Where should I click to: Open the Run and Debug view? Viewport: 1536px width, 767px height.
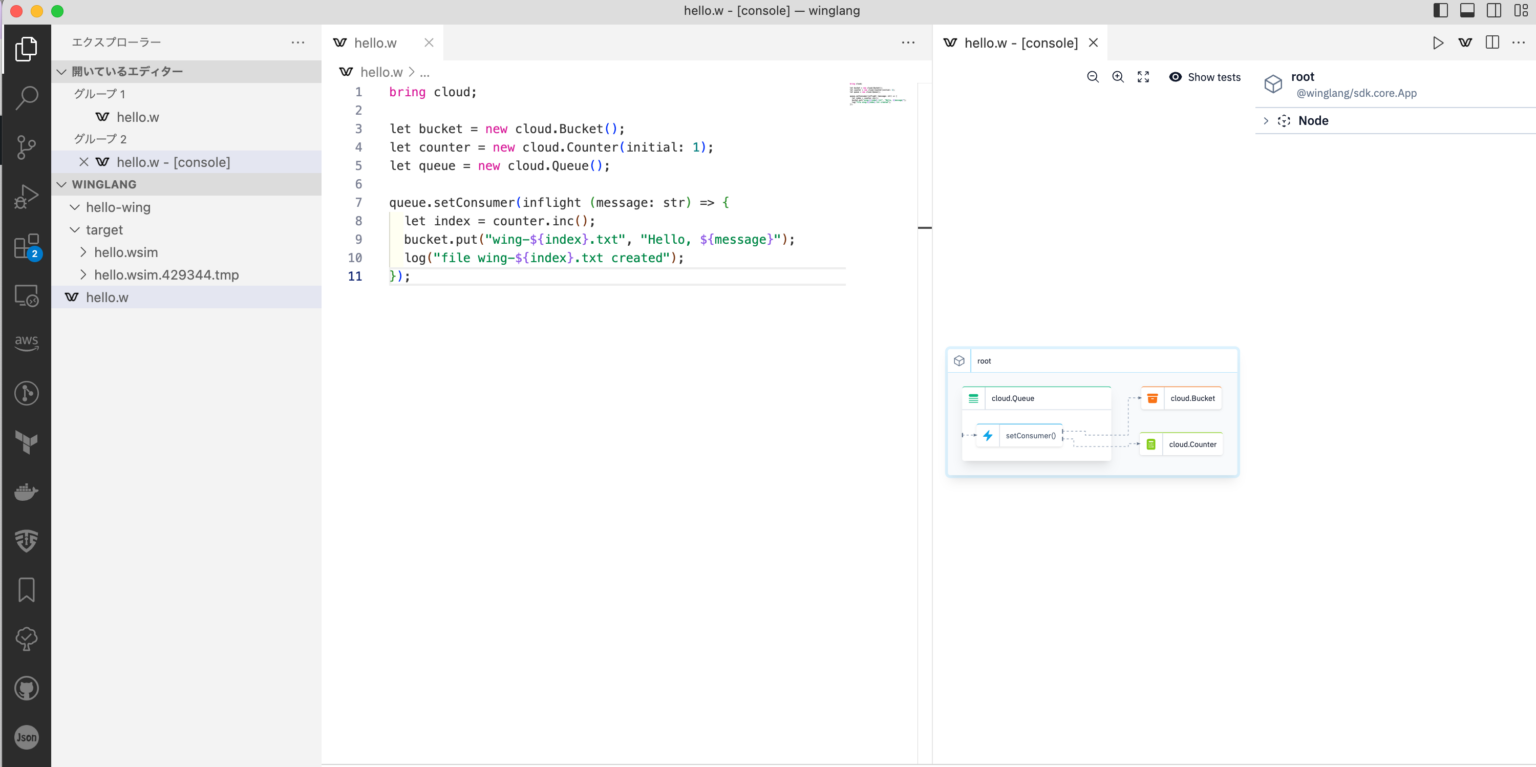(25, 194)
